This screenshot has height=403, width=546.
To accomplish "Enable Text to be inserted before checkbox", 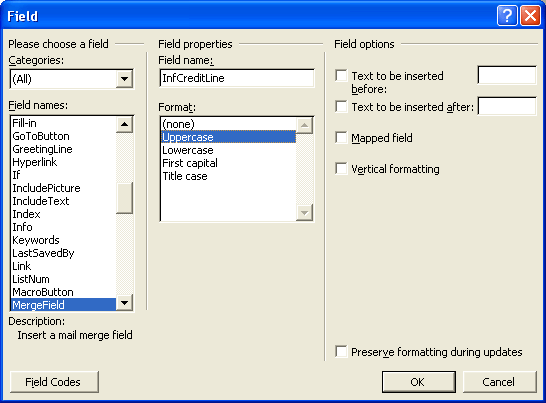I will [x=341, y=76].
